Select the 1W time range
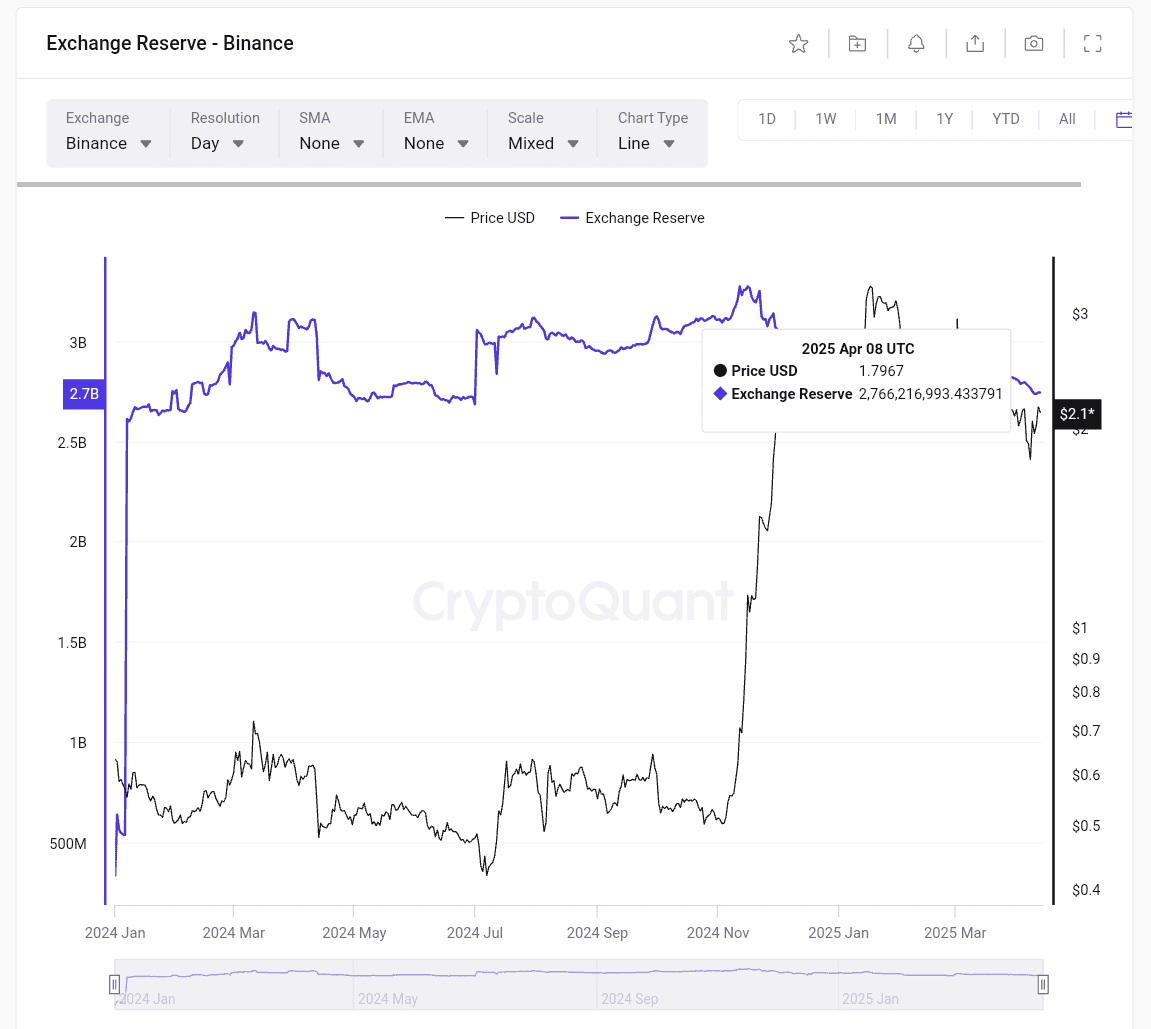 point(826,118)
